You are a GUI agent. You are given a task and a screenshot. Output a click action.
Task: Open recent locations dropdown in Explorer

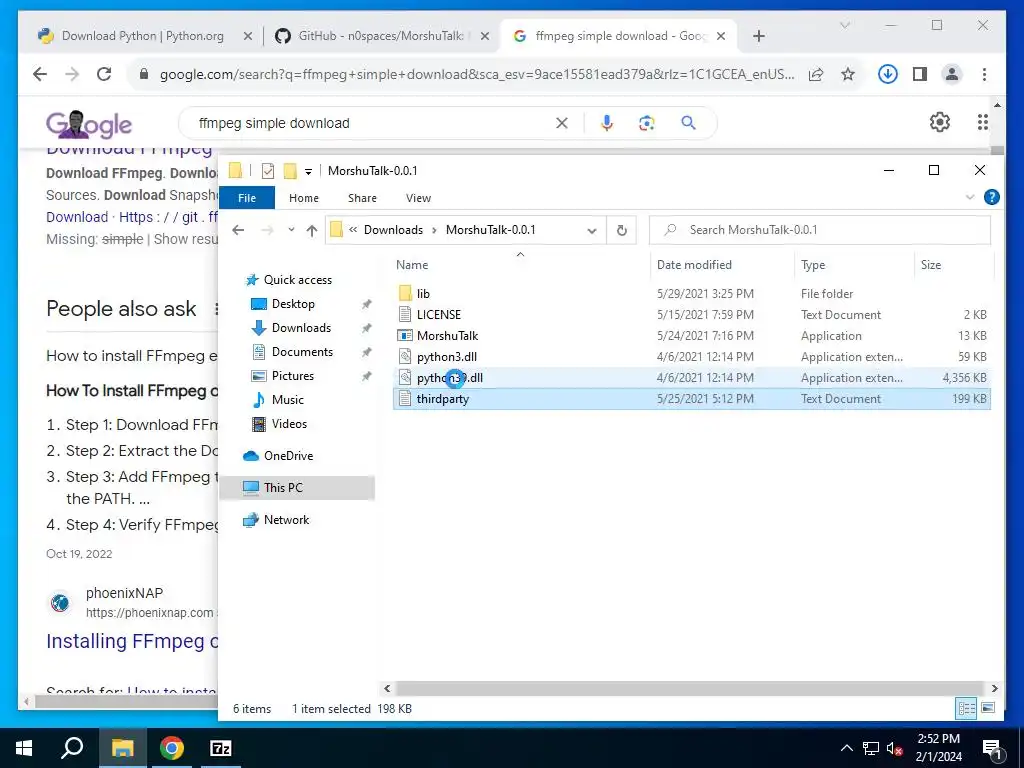pos(291,230)
